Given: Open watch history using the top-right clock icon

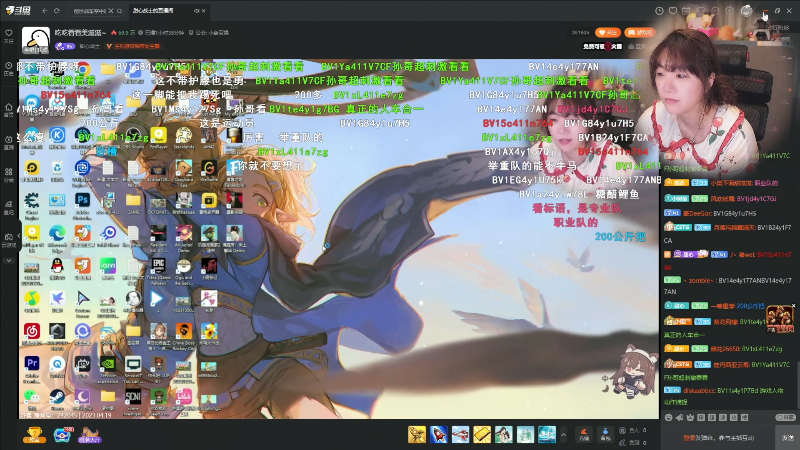Looking at the screenshot, I should coord(659,11).
